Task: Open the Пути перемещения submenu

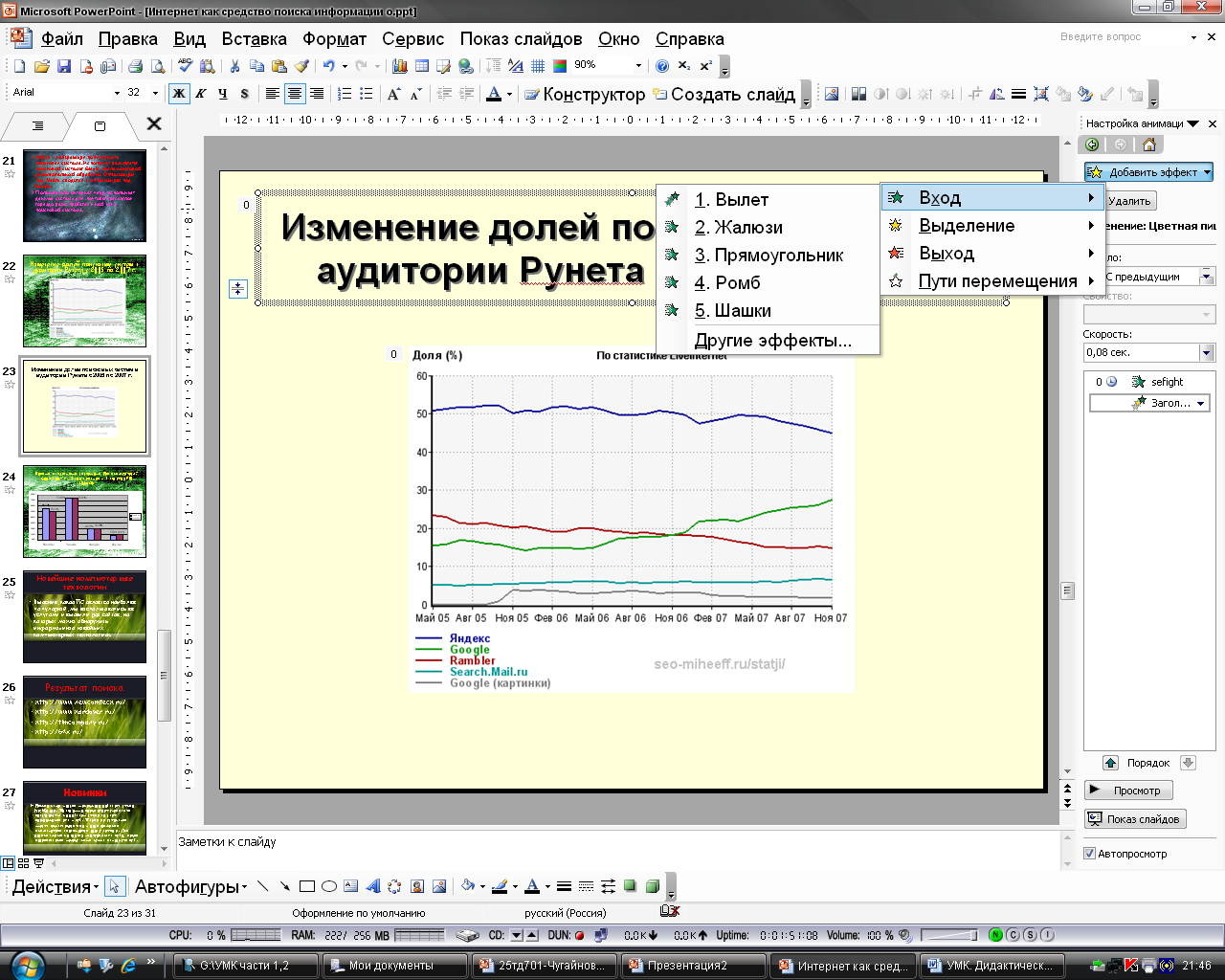Action: point(991,281)
